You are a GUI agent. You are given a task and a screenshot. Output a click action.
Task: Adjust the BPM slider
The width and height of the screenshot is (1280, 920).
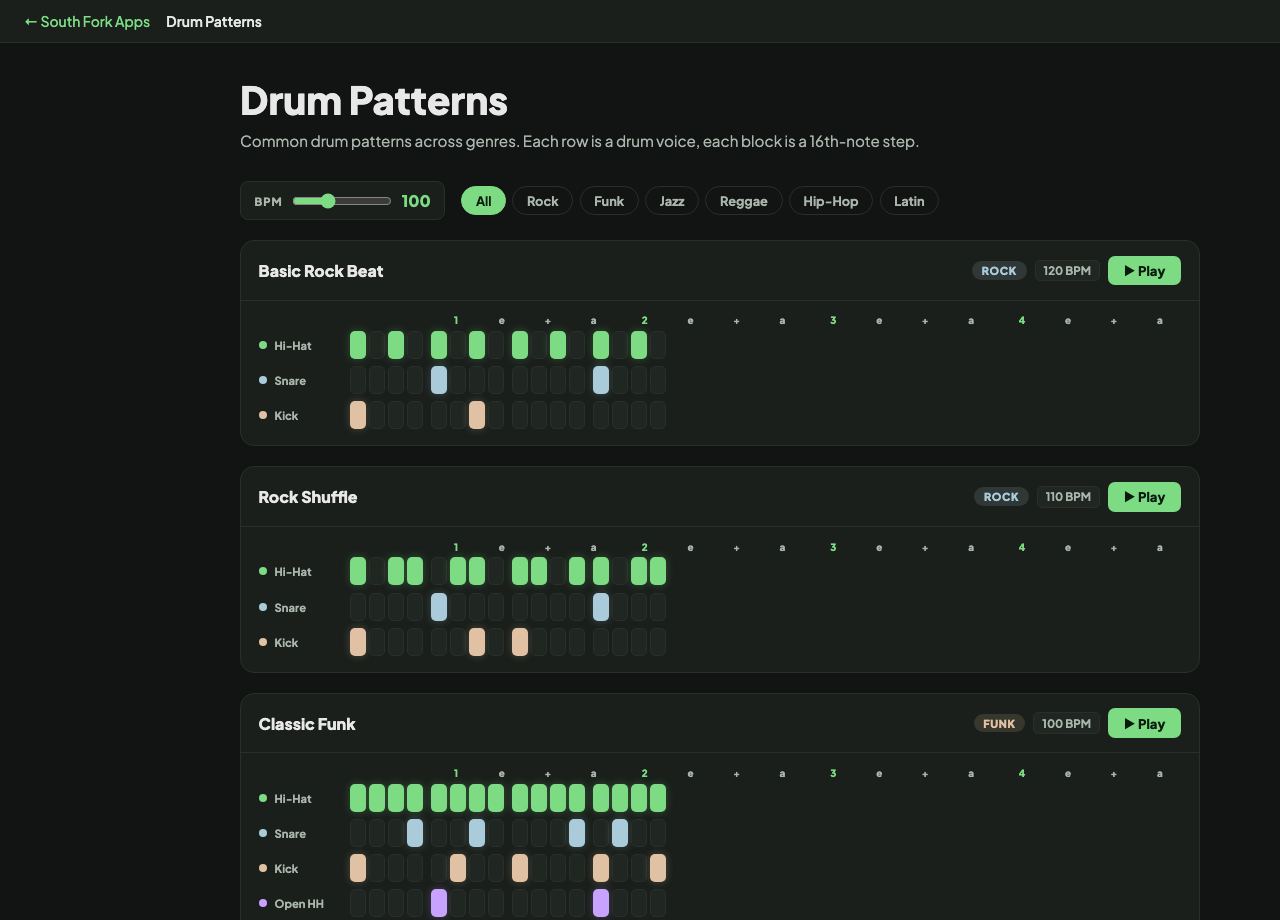coord(342,201)
